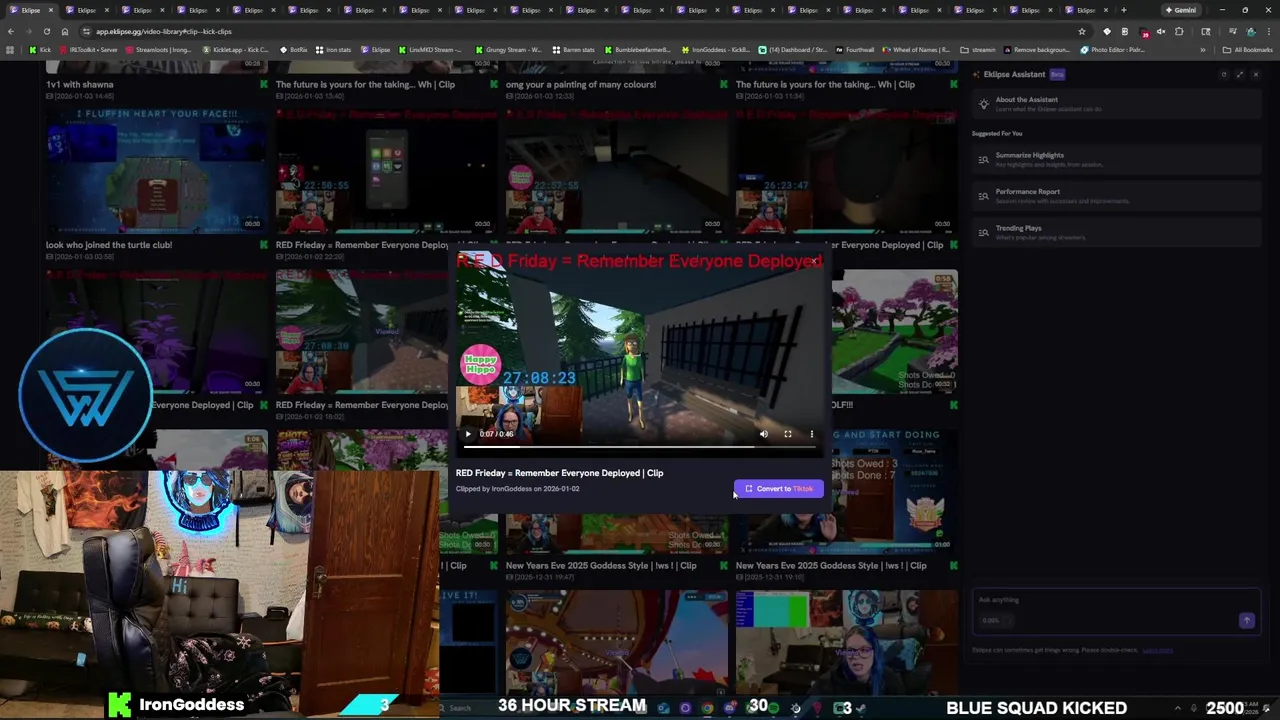The width and height of the screenshot is (1280, 720).
Task: Send the assistant message with arrow button
Action: 1246,621
